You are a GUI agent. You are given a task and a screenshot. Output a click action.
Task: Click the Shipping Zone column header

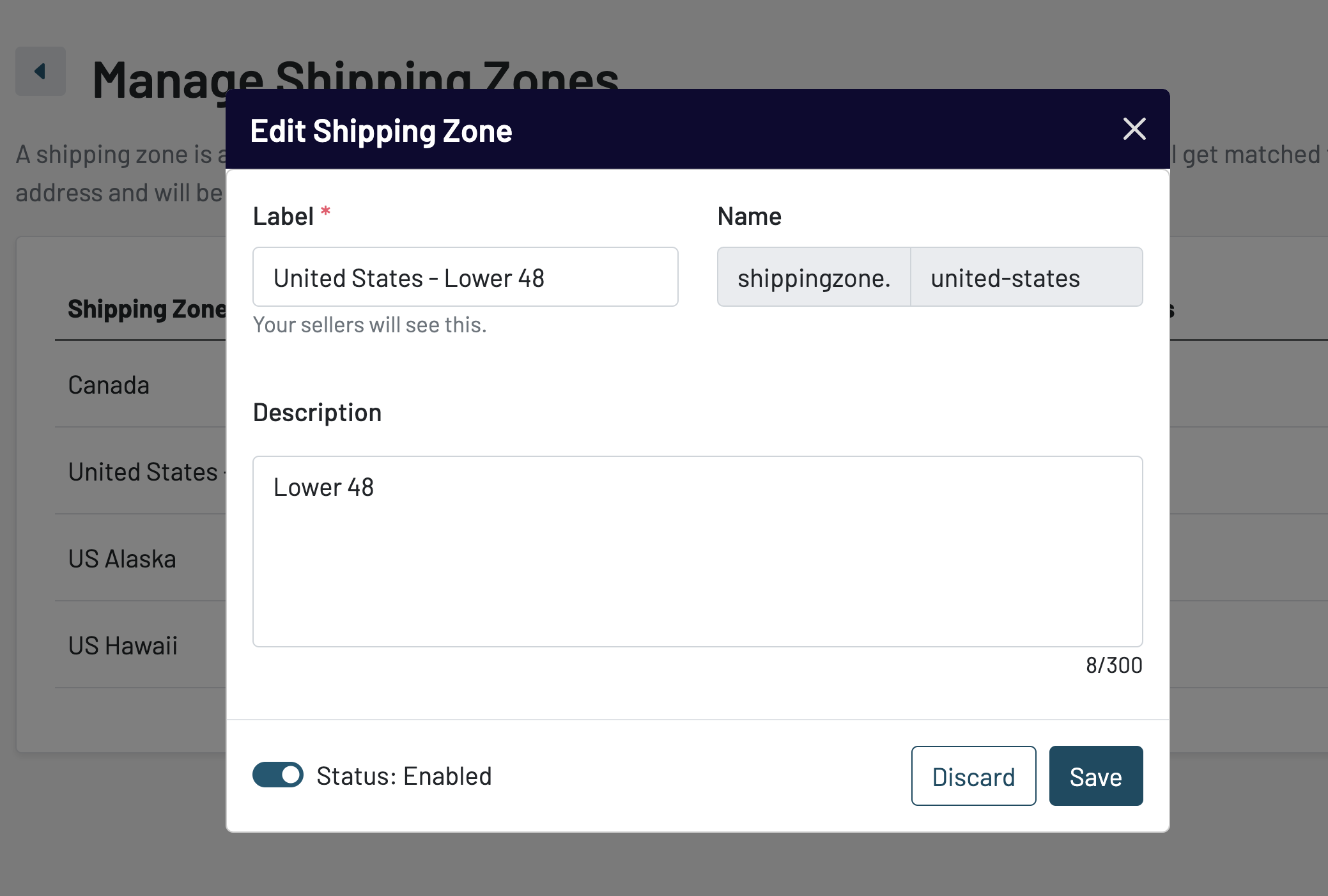pyautogui.click(x=146, y=309)
